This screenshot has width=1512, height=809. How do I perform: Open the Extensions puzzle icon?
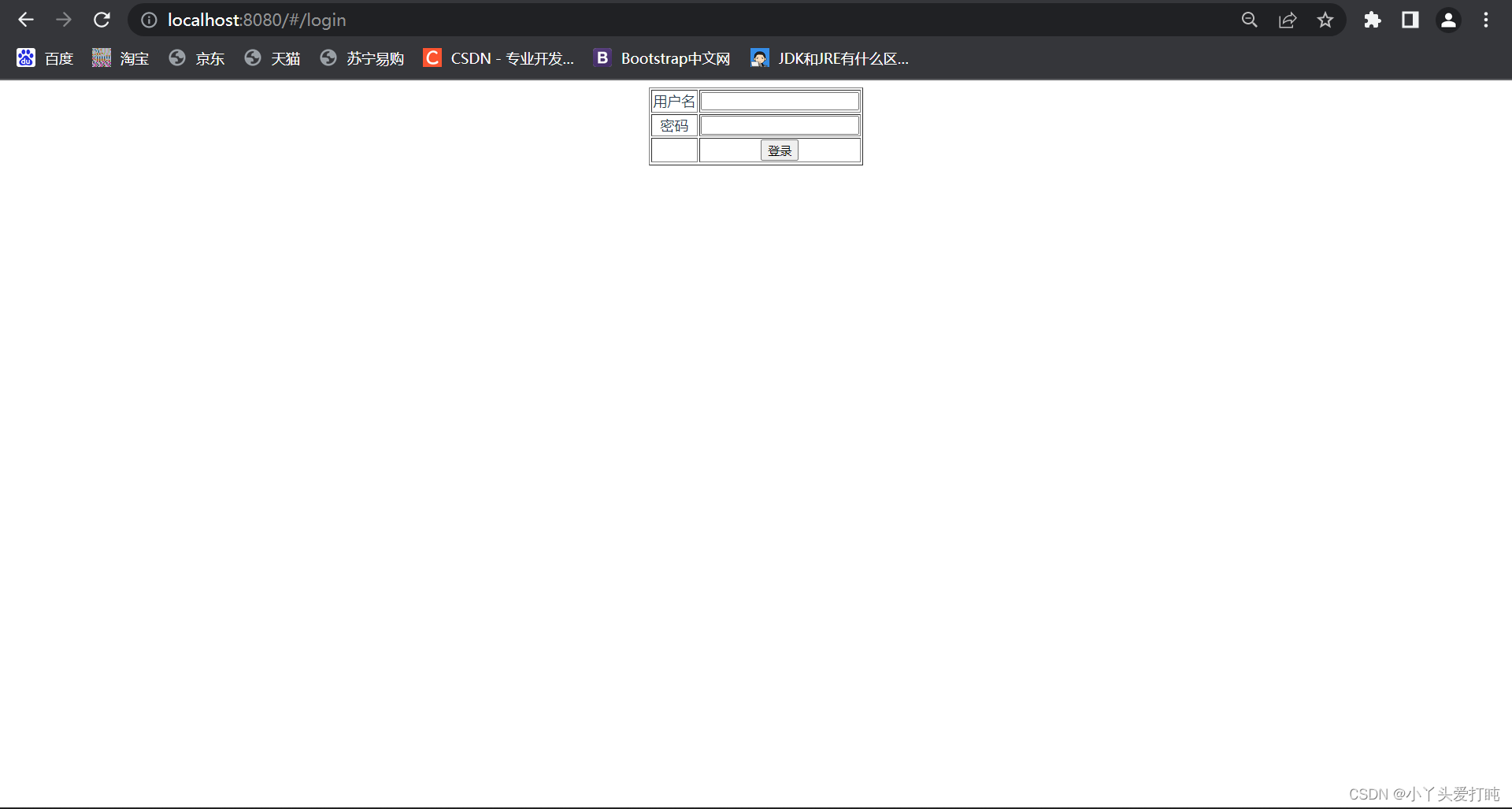click(1373, 20)
